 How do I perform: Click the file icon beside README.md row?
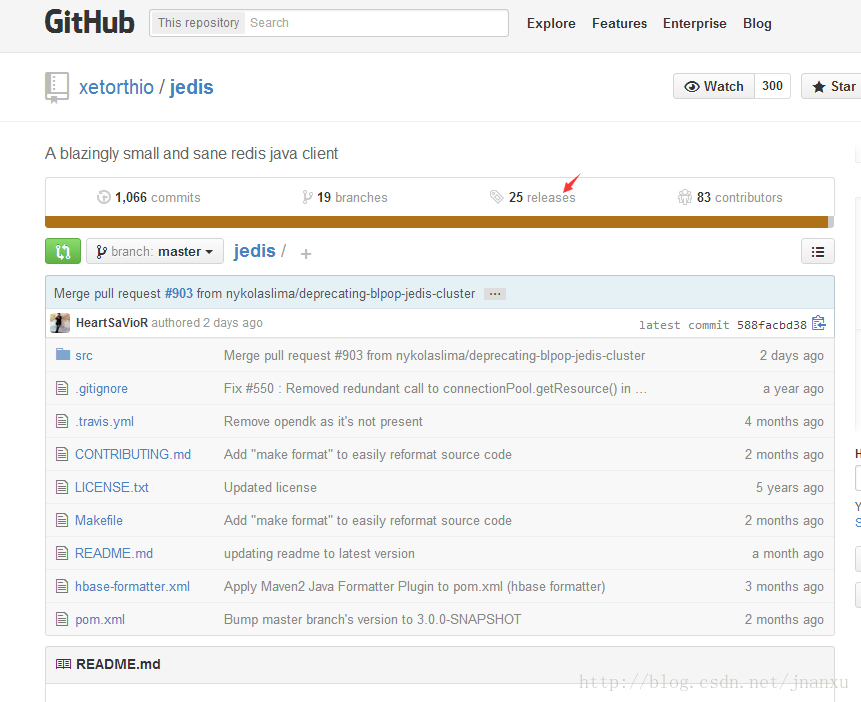(x=62, y=553)
